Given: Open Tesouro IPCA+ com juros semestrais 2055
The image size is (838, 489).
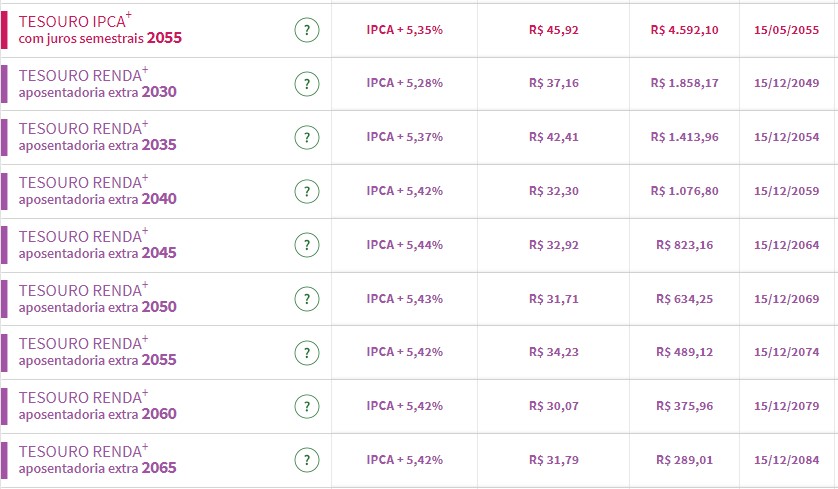Looking at the screenshot, I should point(100,30).
